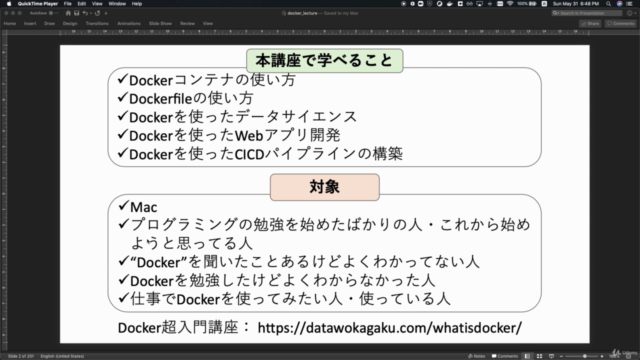Image resolution: width=640 pixels, height=360 pixels.
Task: Open the Edit menu in menu bar
Action: coord(82,4)
